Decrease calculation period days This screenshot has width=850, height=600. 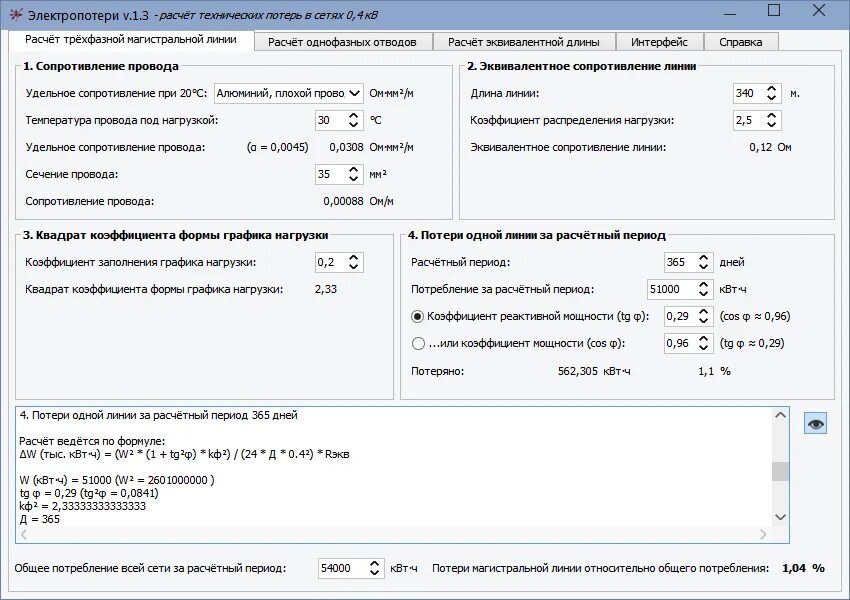(703, 267)
